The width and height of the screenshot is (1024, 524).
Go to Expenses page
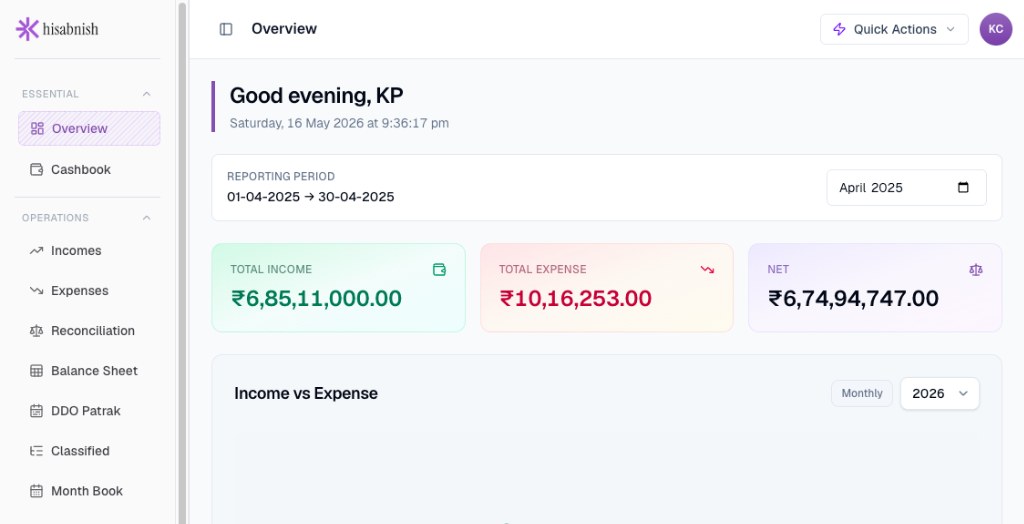tap(89, 290)
